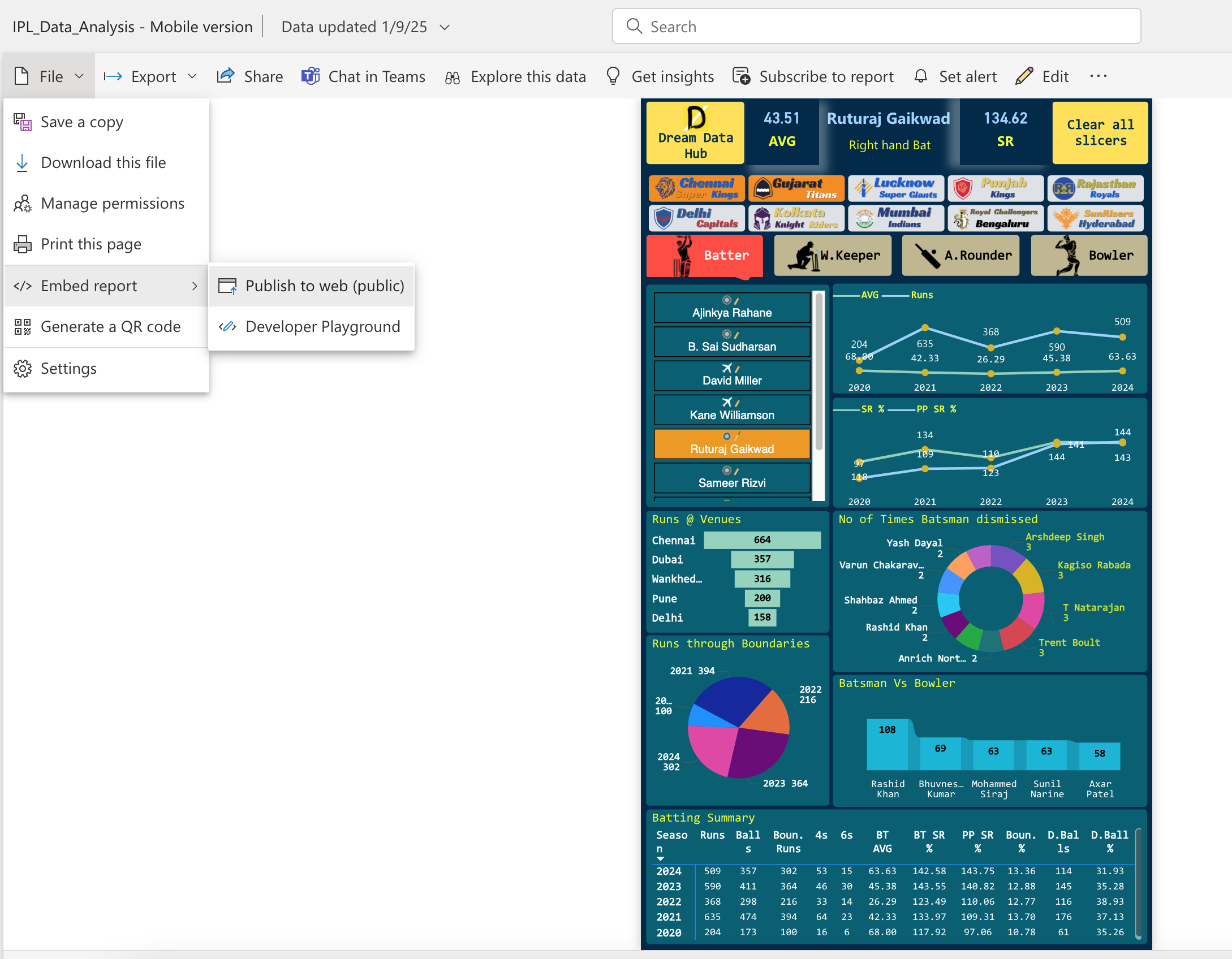Click the Save a copy icon
This screenshot has height=959, width=1232.
23,122
